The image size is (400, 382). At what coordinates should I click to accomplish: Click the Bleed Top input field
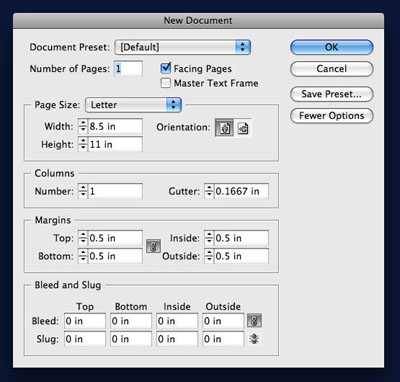click(x=85, y=321)
